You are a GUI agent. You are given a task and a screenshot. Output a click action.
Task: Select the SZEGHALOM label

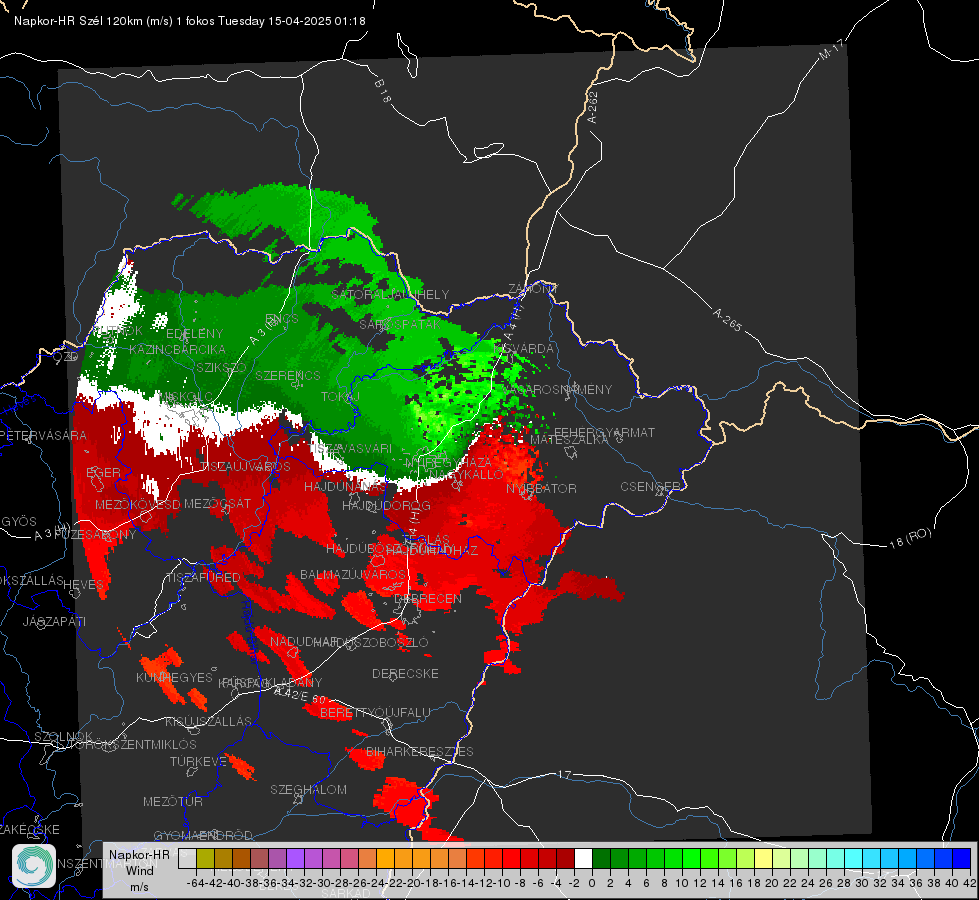308,789
